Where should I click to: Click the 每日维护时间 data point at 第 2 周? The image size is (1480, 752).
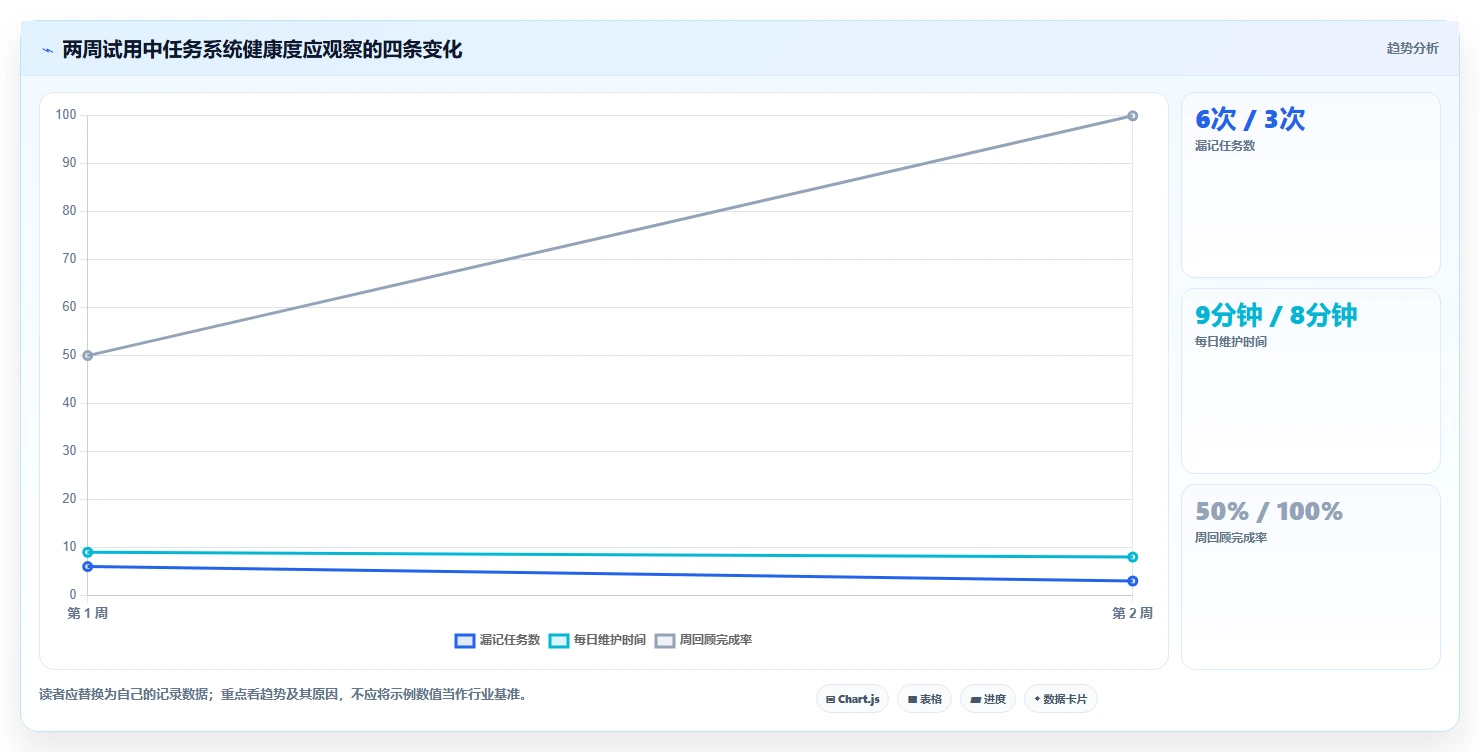coord(1132,557)
